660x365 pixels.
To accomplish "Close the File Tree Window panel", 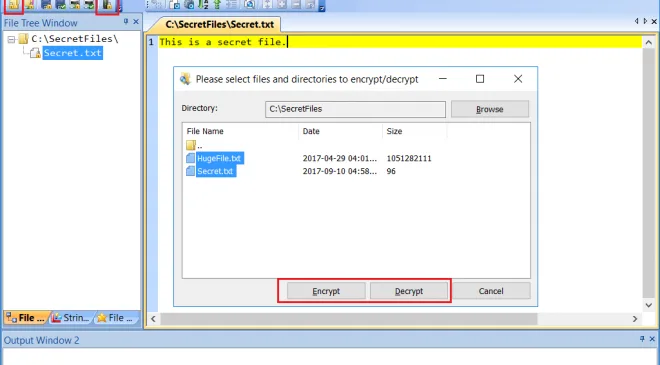I will 136,21.
